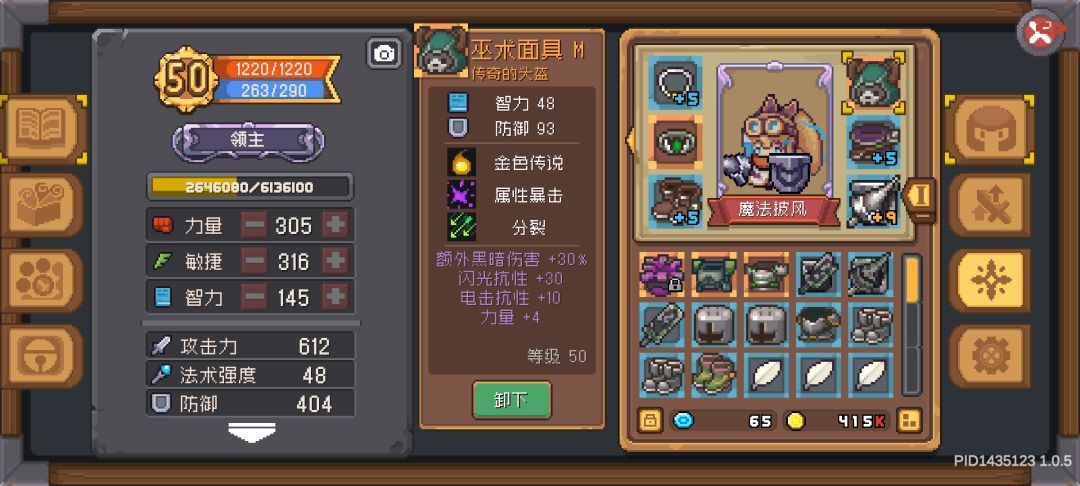
Task: Toggle the inventory lock icon
Action: [x=649, y=421]
